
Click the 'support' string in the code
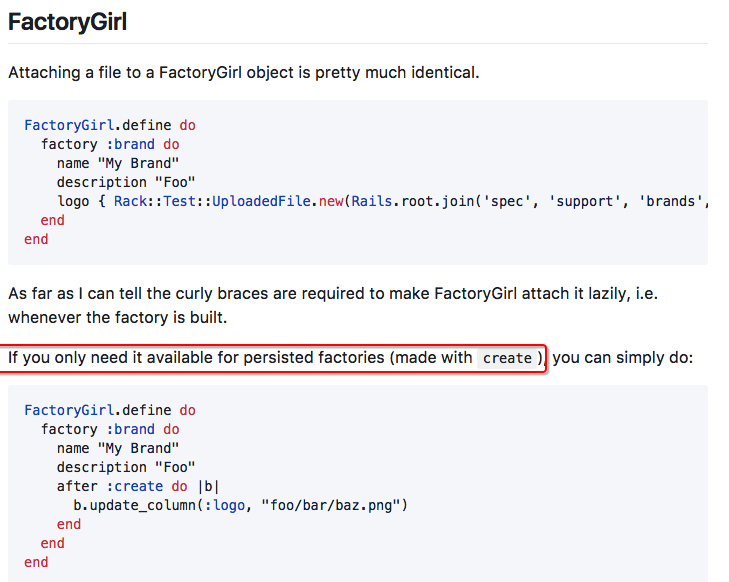pos(584,201)
